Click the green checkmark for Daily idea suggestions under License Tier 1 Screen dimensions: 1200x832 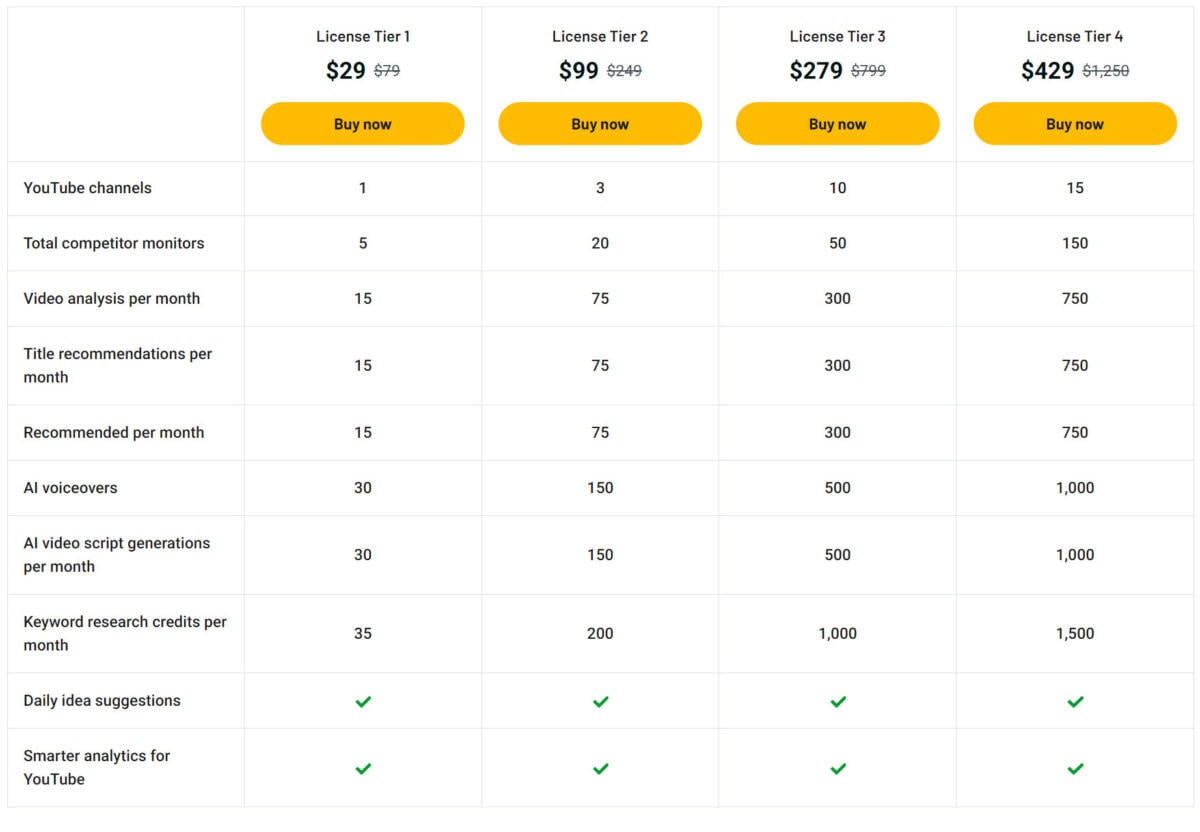pyautogui.click(x=362, y=700)
